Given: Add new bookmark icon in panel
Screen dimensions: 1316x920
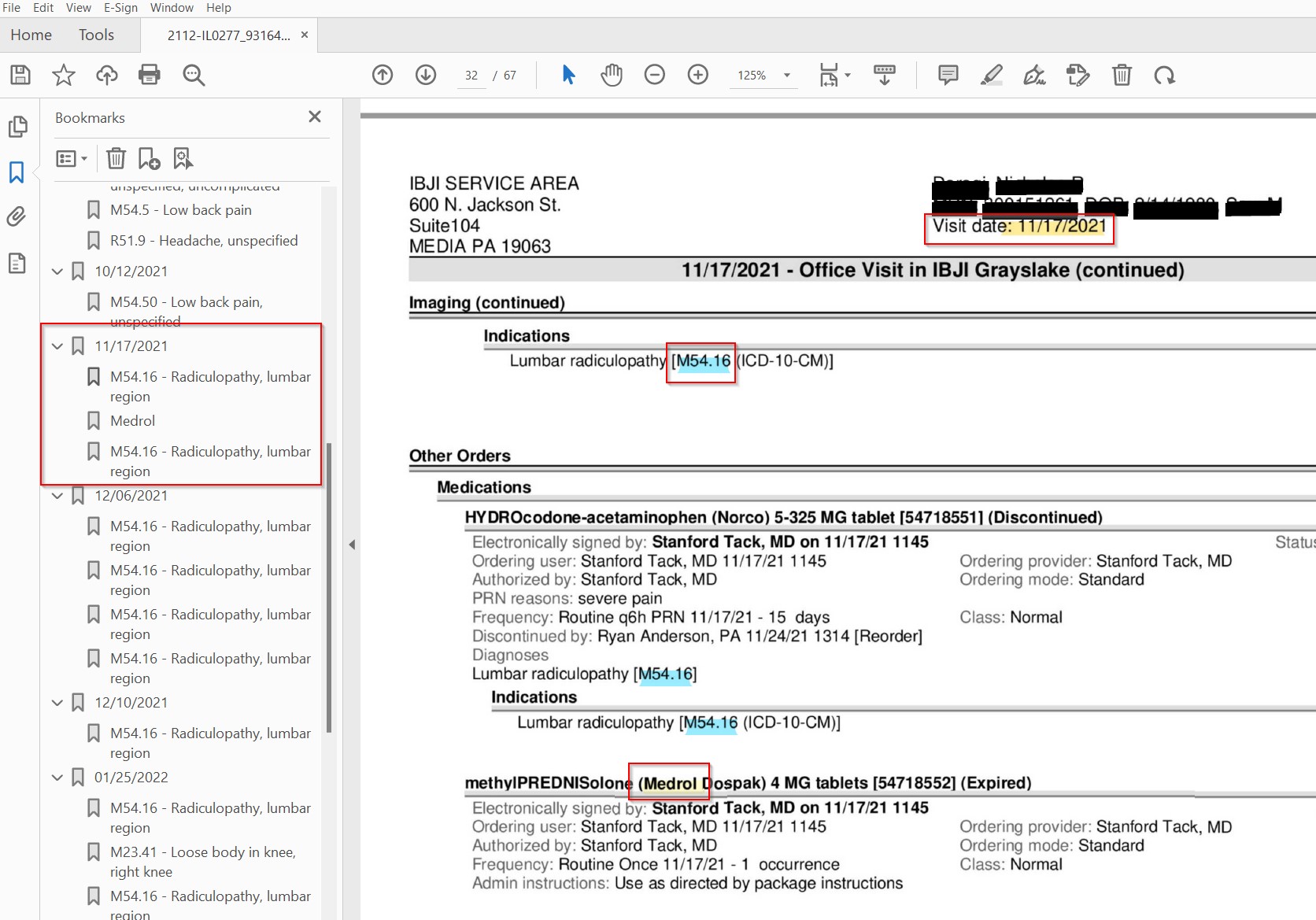Looking at the screenshot, I should (x=149, y=159).
